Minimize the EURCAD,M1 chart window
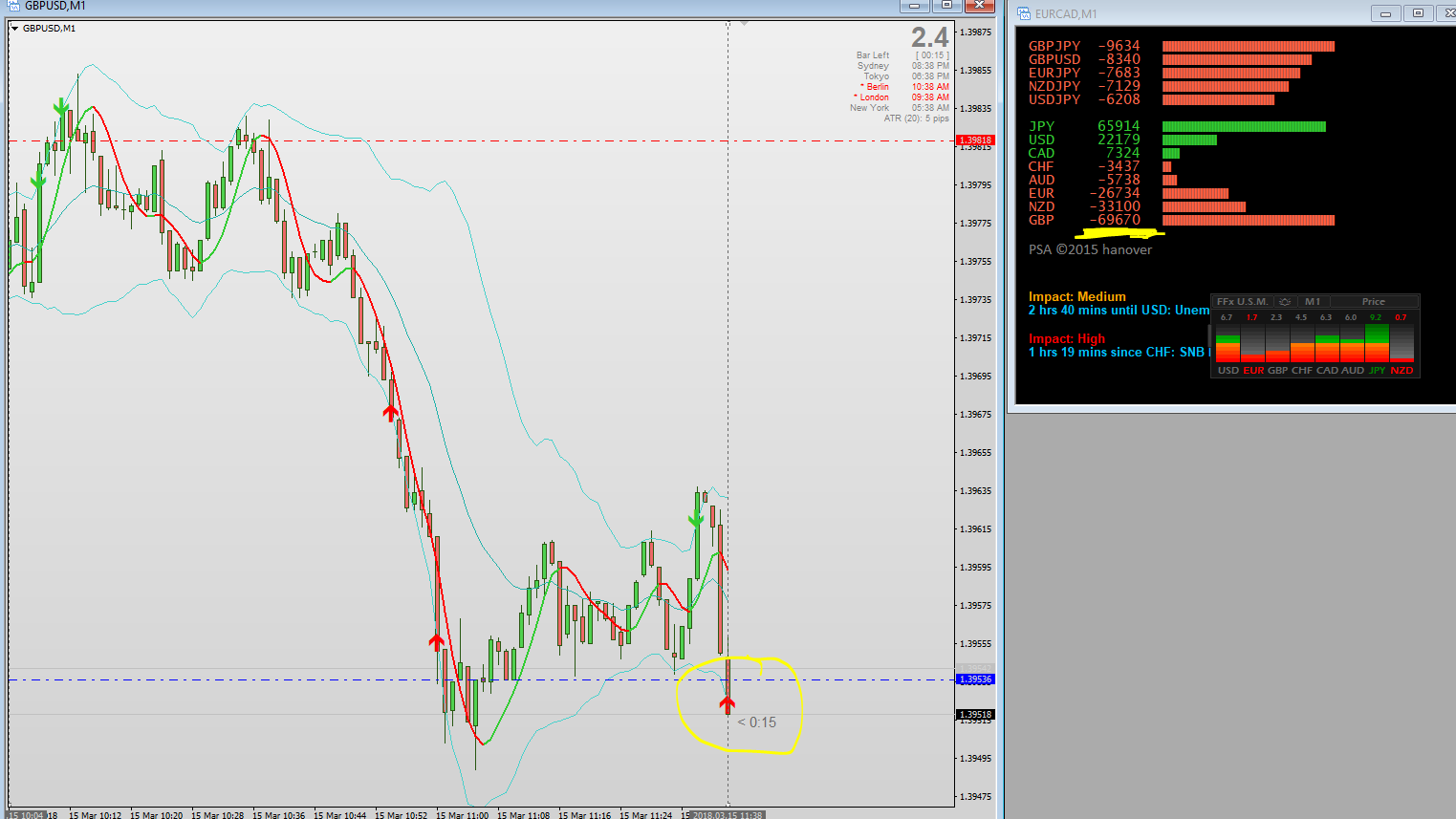Screen dimensions: 1456x819 point(1385,13)
